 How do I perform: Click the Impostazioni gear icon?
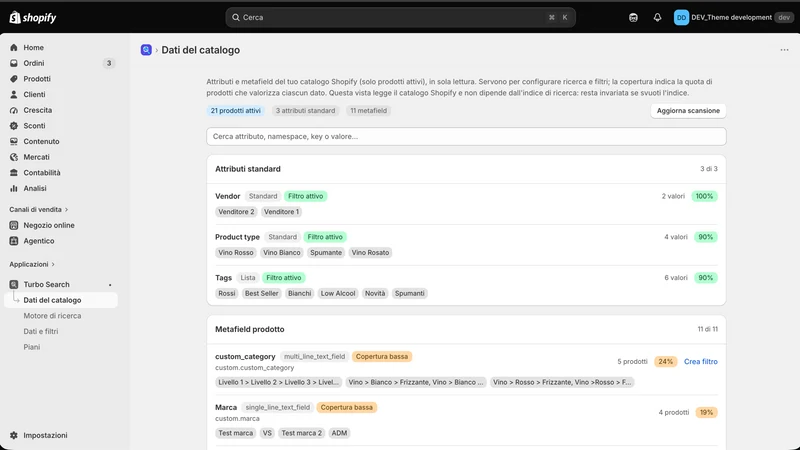click(14, 435)
